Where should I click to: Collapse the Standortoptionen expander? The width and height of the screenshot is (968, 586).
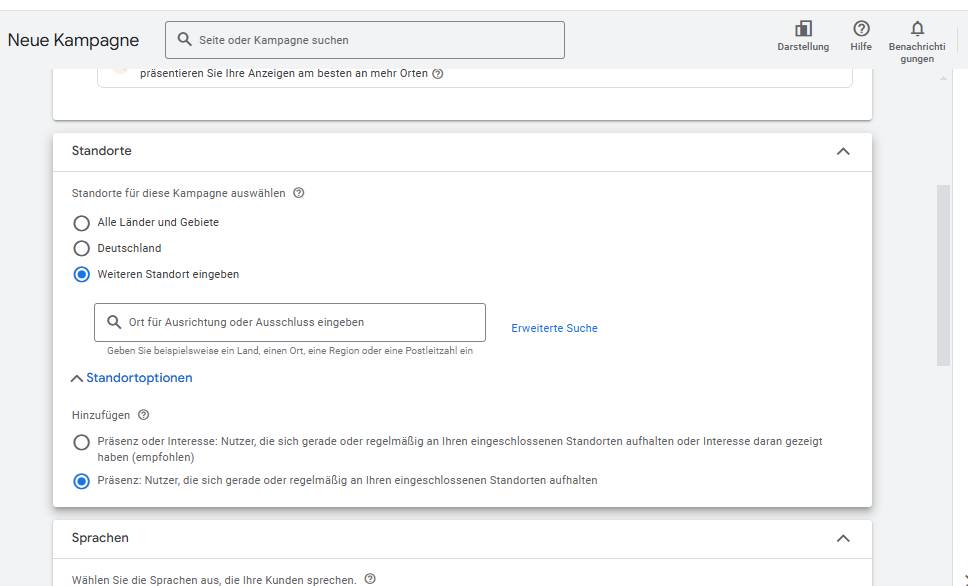(132, 378)
